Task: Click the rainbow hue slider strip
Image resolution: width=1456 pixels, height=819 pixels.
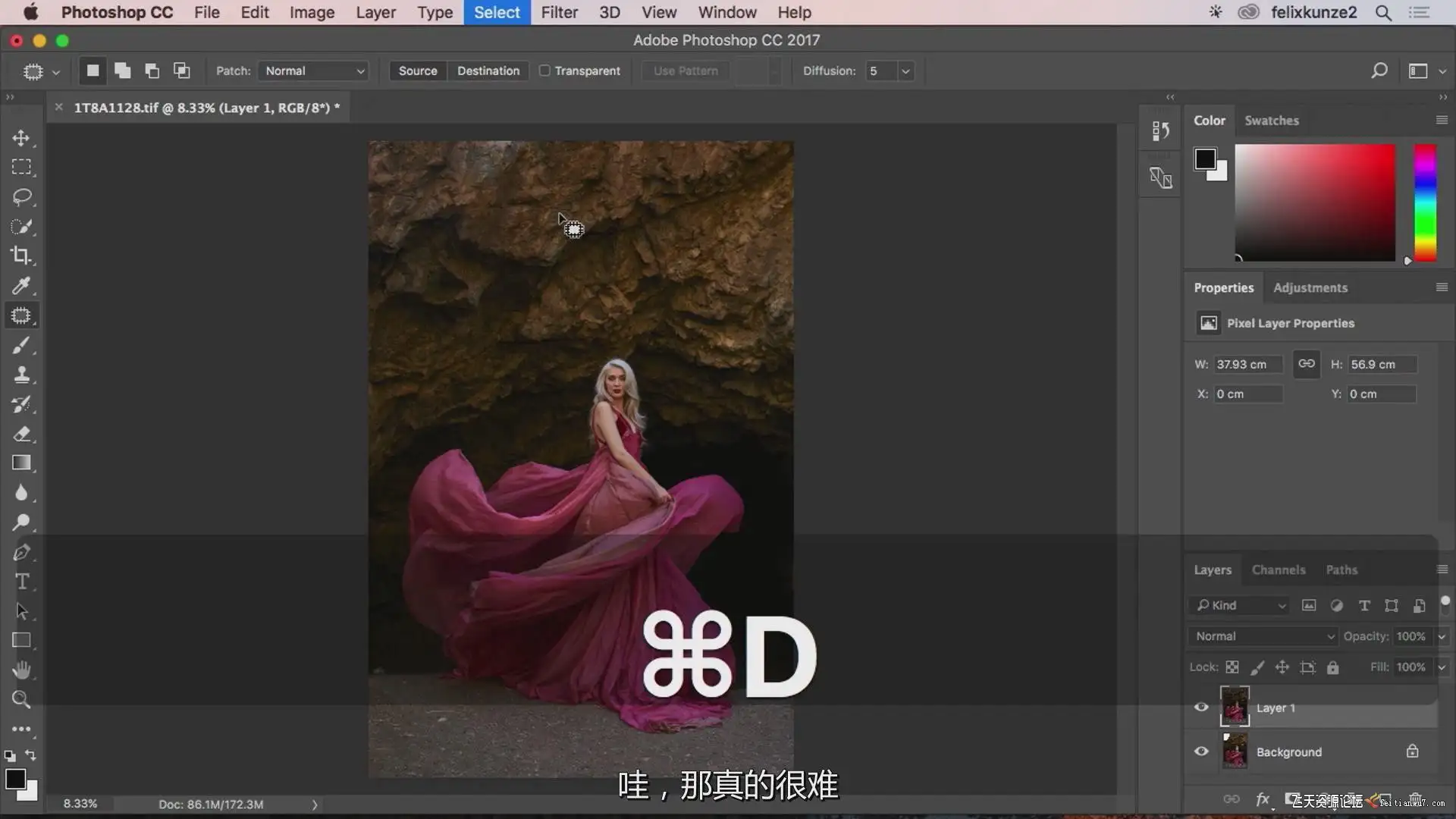Action: point(1425,203)
